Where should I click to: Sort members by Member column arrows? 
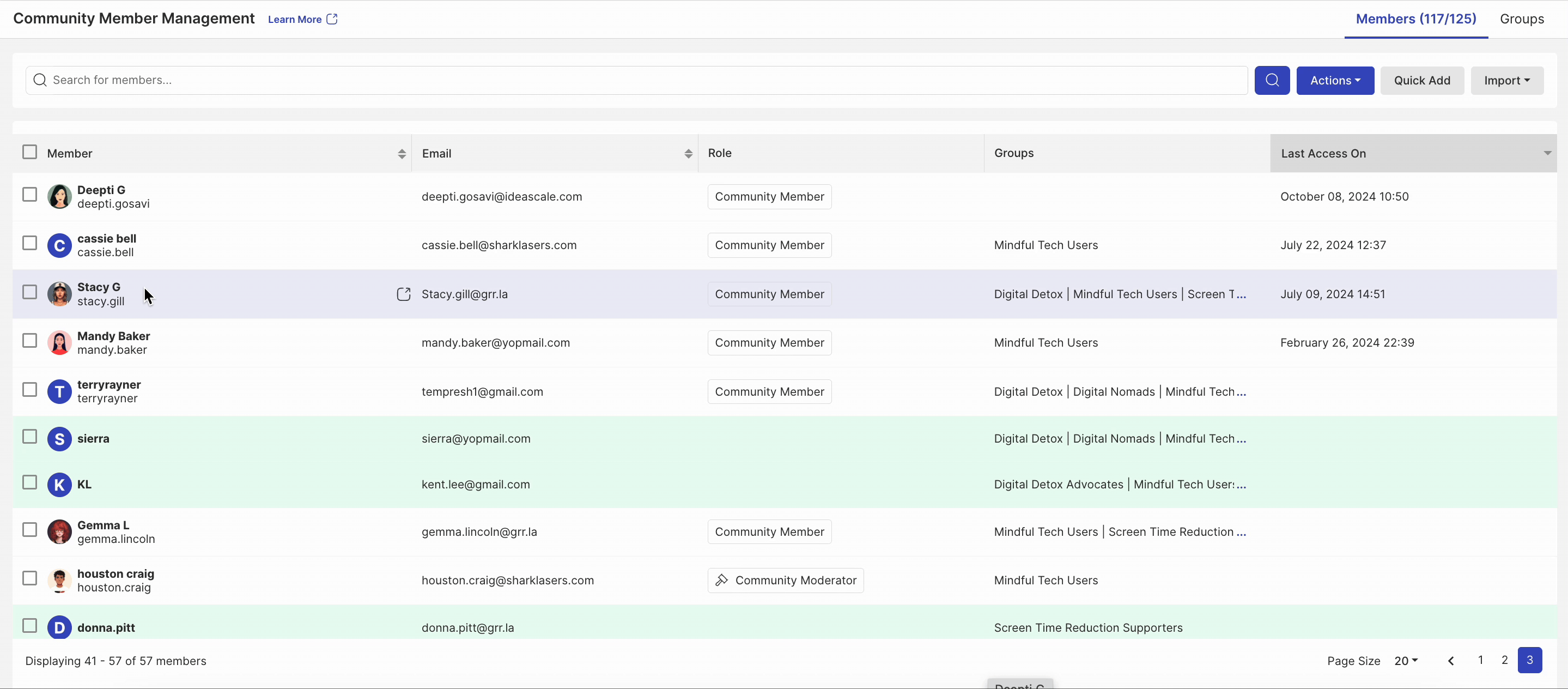[x=402, y=154]
